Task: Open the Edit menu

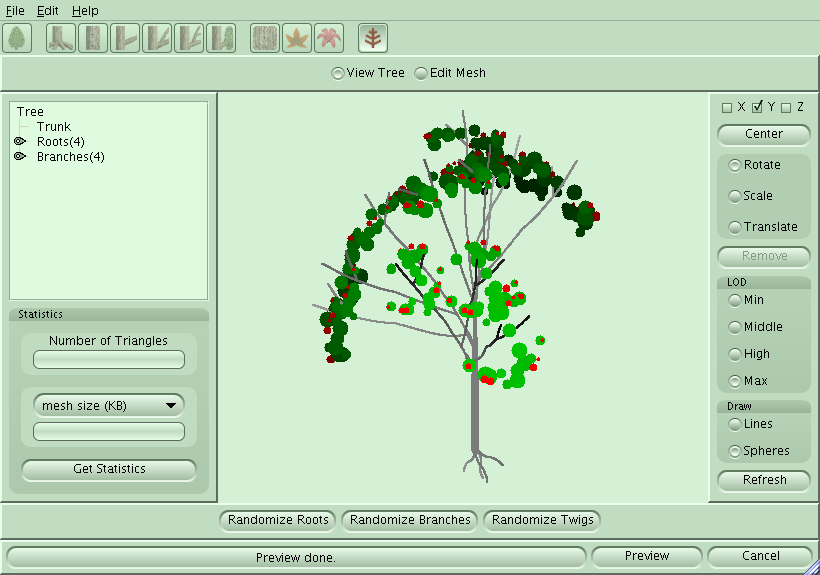Action: (48, 10)
